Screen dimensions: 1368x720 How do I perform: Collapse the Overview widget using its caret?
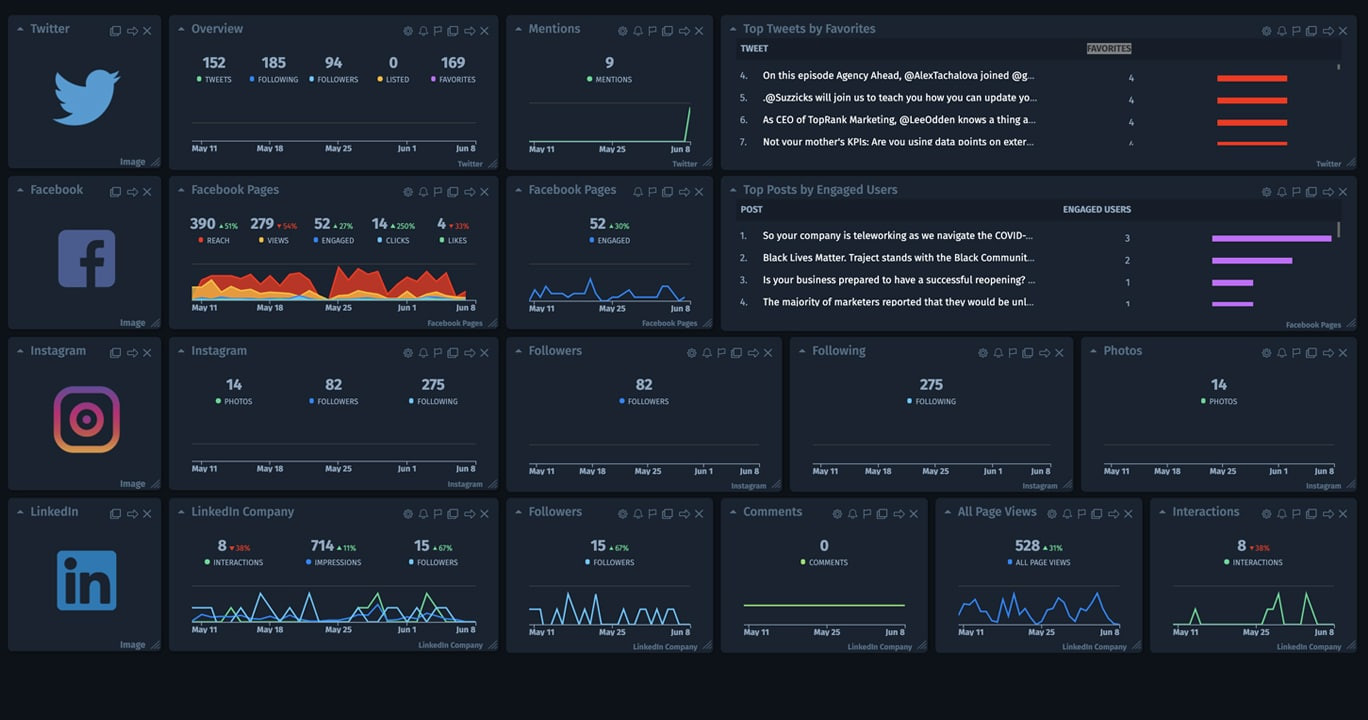click(x=180, y=30)
